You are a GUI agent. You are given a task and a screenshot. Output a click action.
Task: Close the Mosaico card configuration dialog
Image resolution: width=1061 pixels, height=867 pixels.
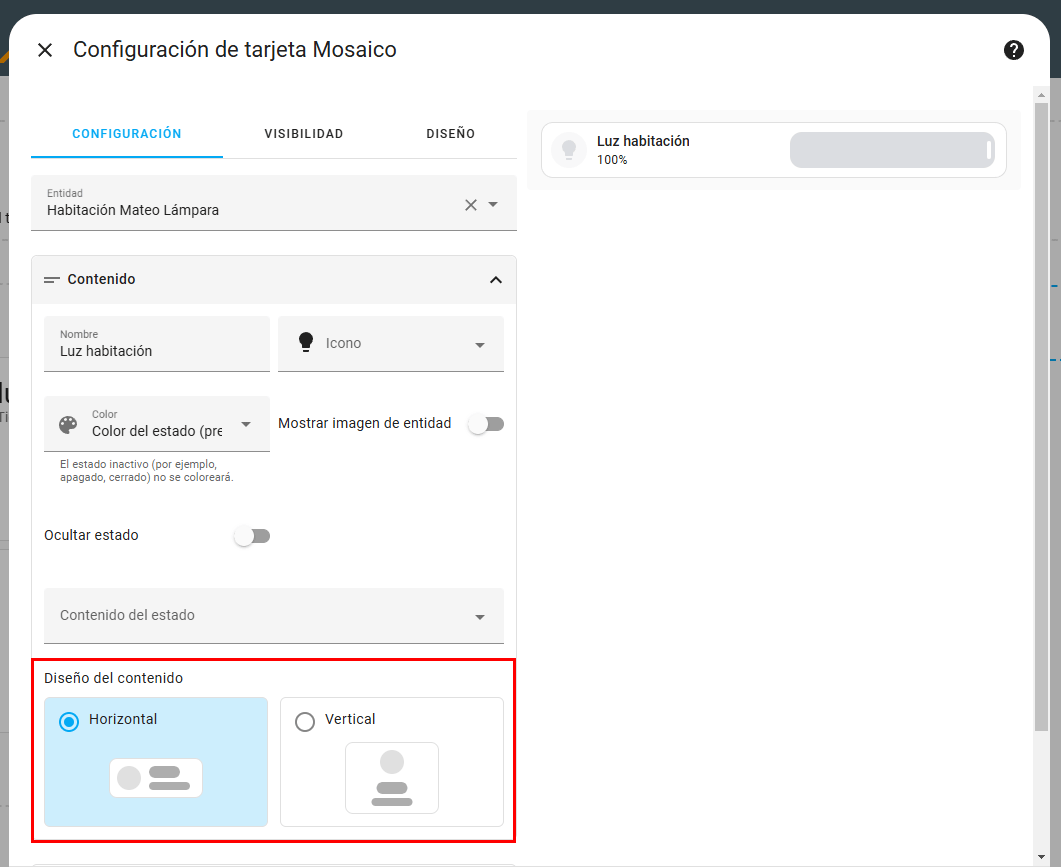[x=45, y=50]
